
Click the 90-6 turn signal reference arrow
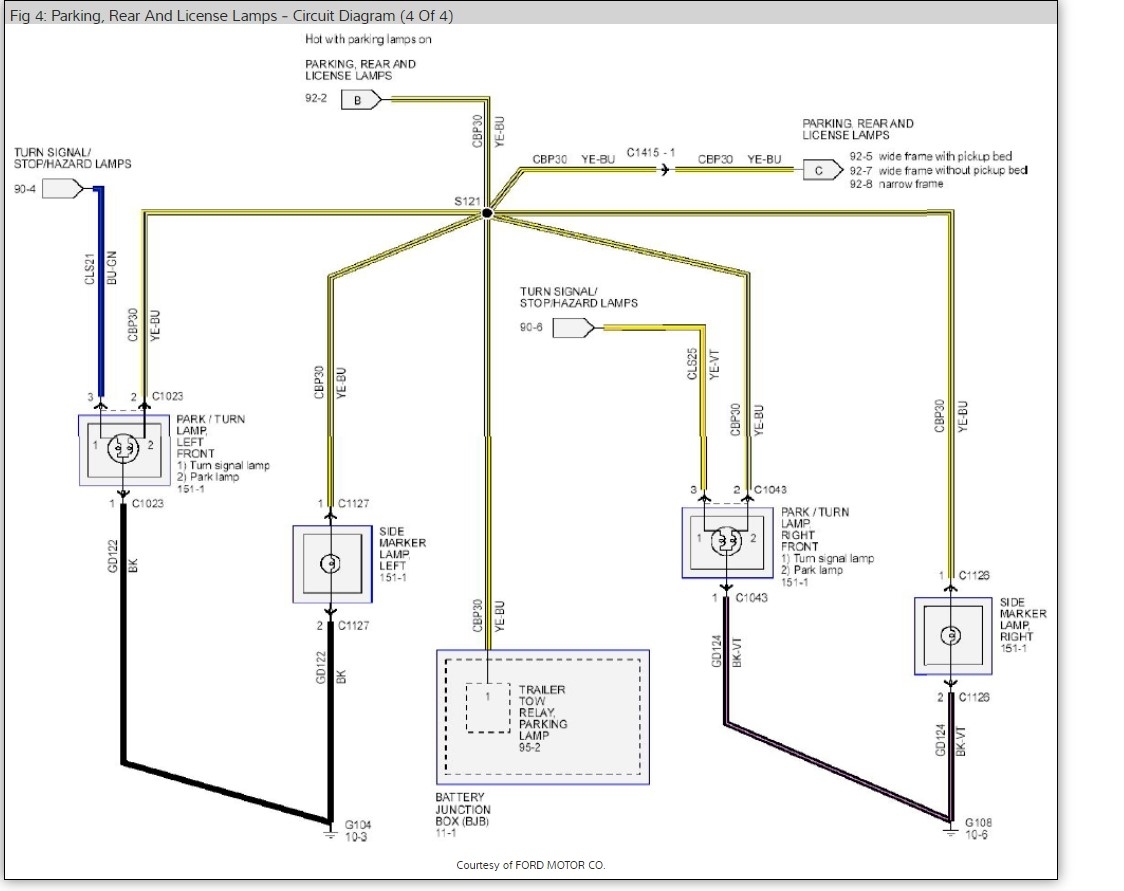574,328
